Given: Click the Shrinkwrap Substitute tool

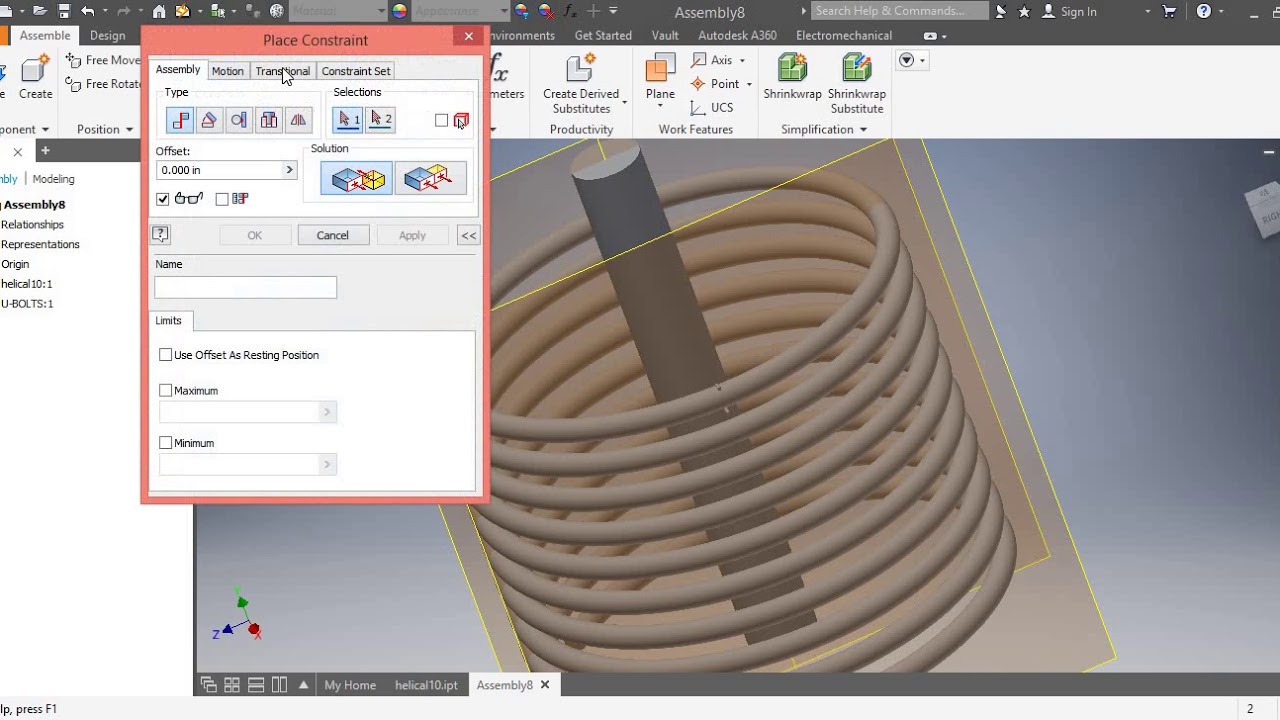Looking at the screenshot, I should (x=857, y=84).
